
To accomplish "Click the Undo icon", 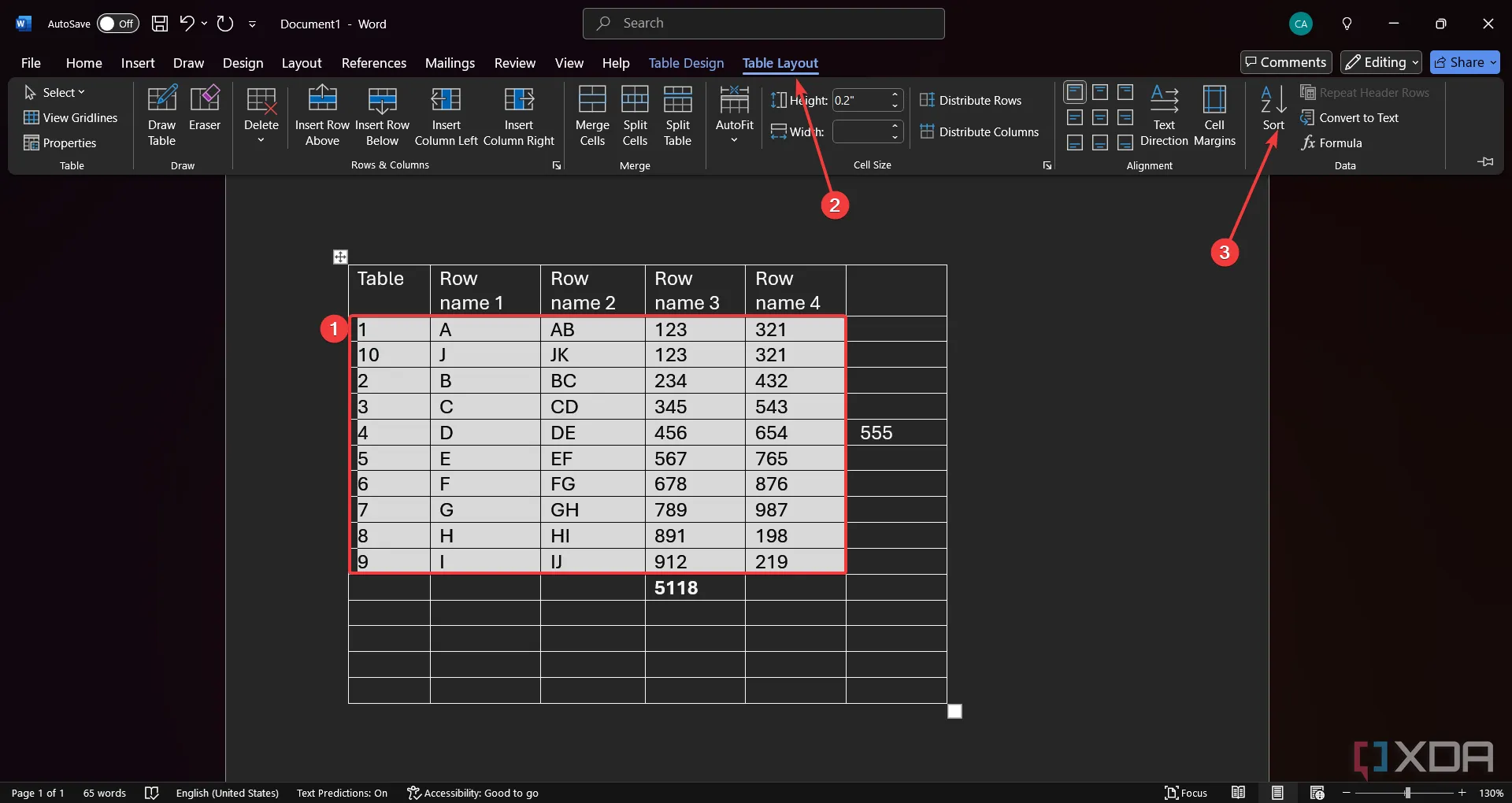I will pos(187,24).
